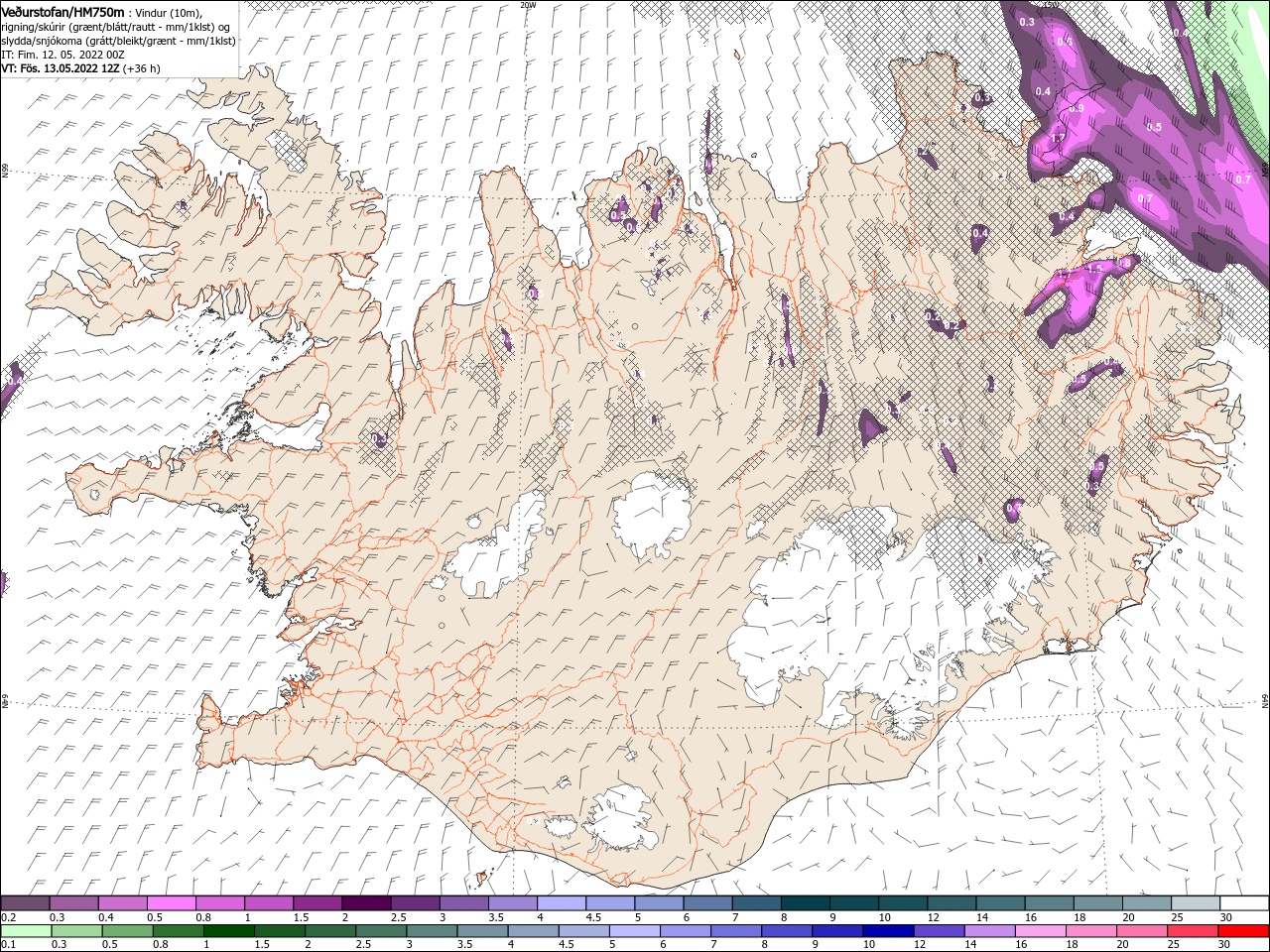Pick the light purple swatch between 14 and 16, bottom row
1270x952 pixels.
(x=989, y=931)
